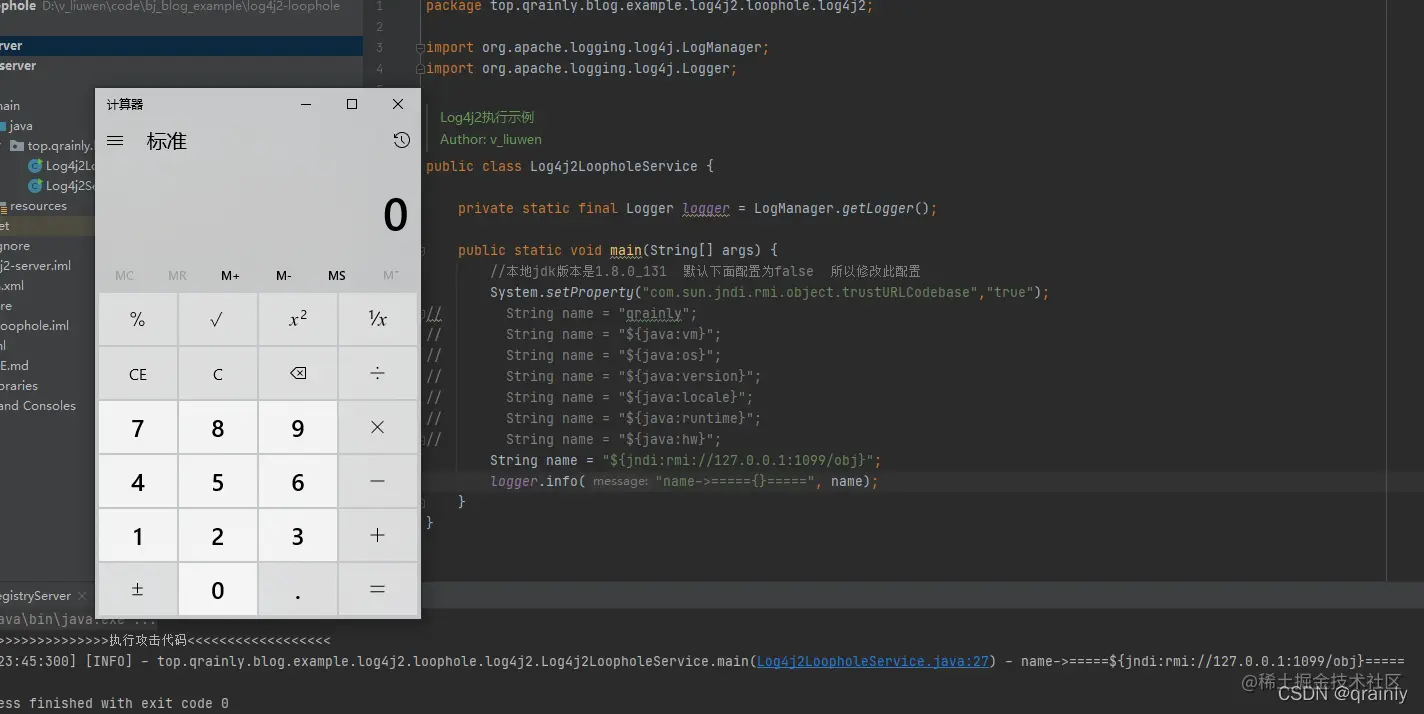This screenshot has width=1424, height=714.
Task: Click the equals key
Action: (x=378, y=590)
